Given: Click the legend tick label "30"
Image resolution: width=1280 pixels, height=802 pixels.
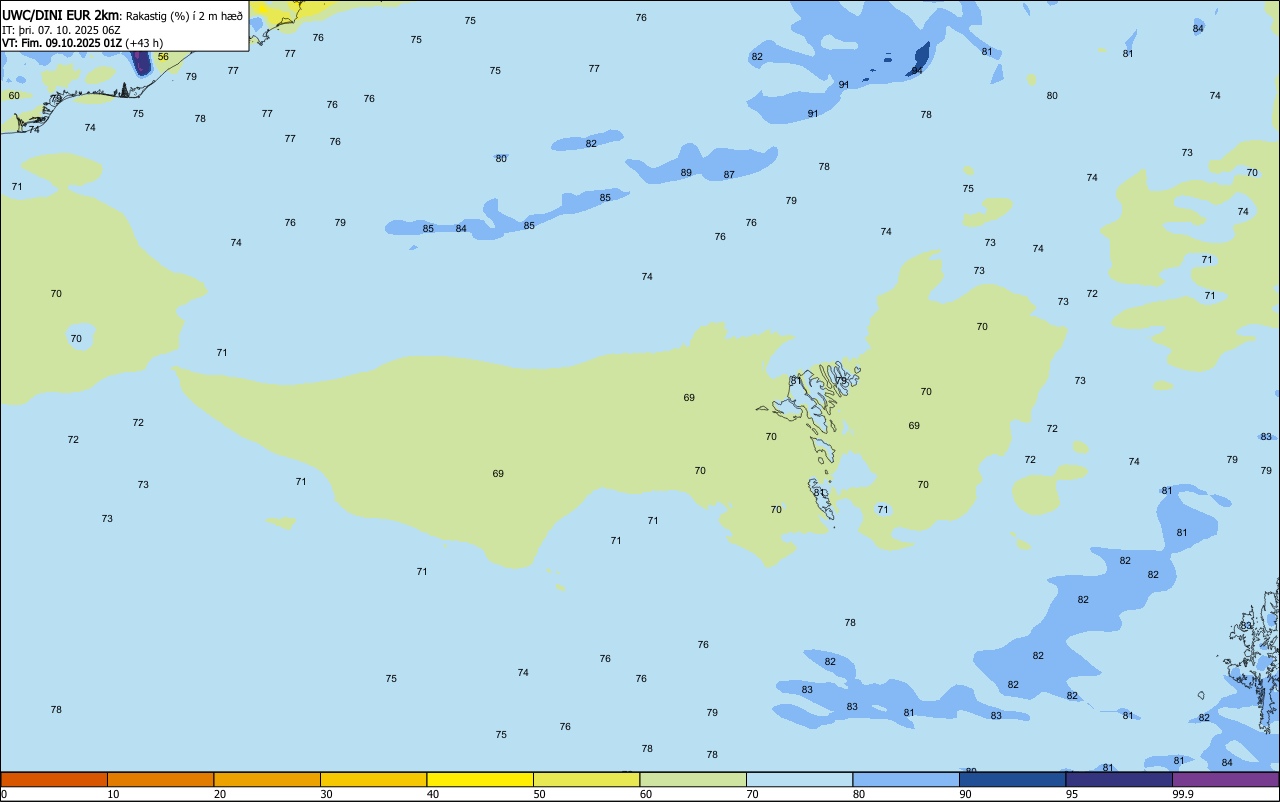Looking at the screenshot, I should pos(326,794).
